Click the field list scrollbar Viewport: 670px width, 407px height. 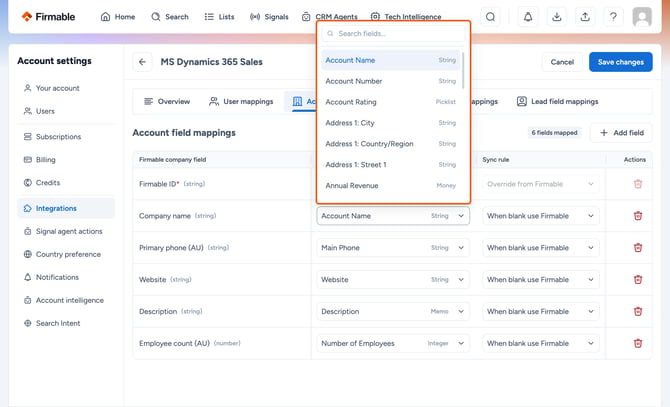[463, 70]
